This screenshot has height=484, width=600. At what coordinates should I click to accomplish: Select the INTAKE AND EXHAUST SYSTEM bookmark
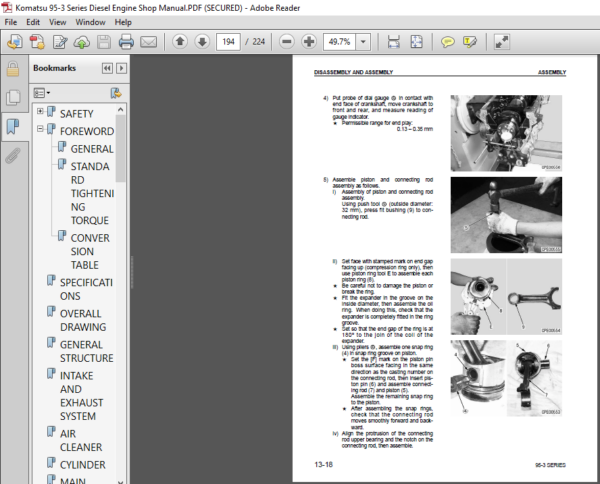[82, 396]
